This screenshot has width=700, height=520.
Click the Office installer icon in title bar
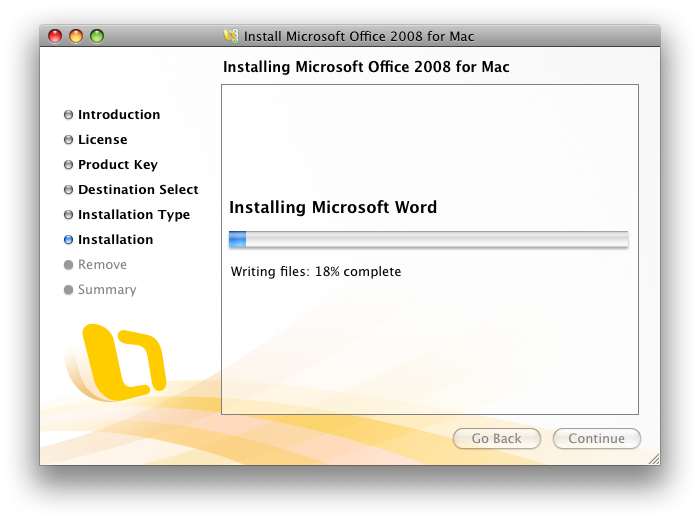231,36
